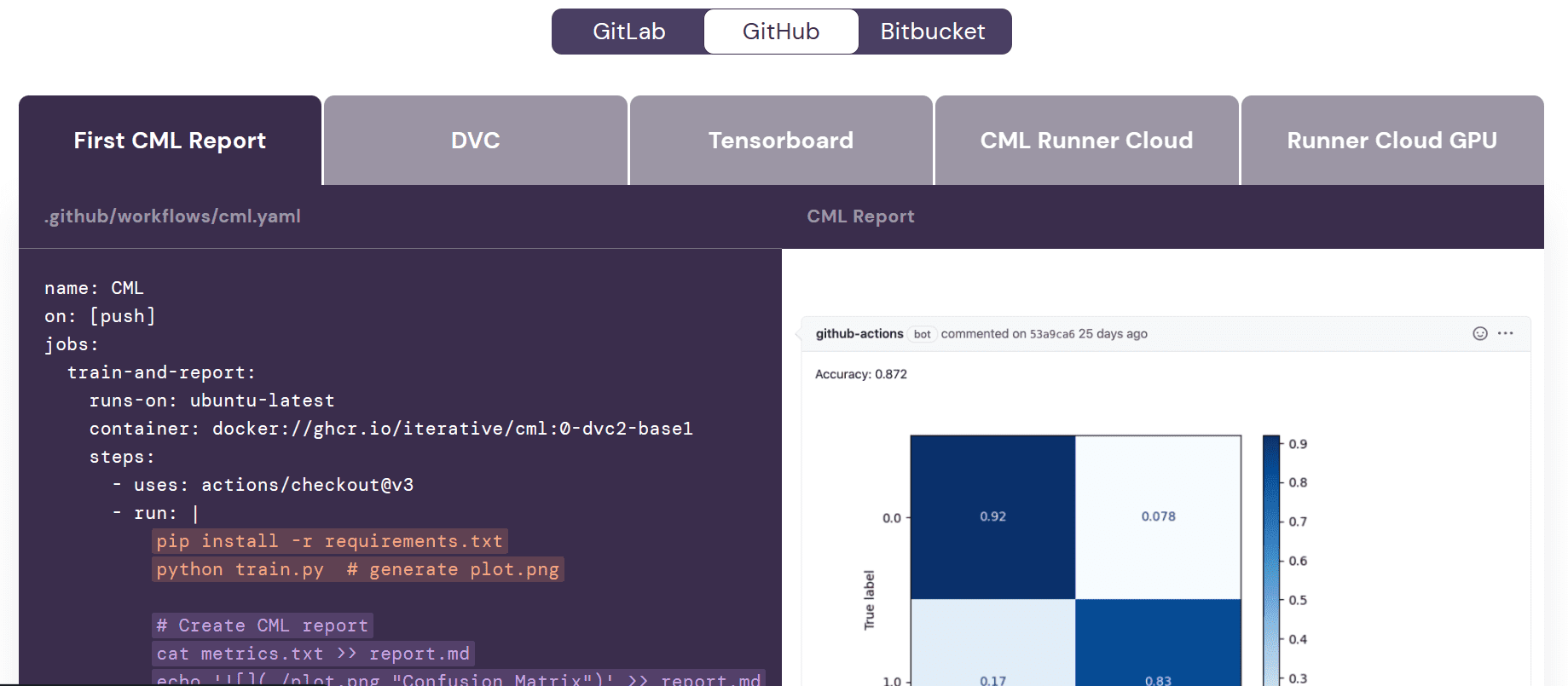1568x686 pixels.
Task: Click the '- run: |' code line
Action: pos(155,513)
